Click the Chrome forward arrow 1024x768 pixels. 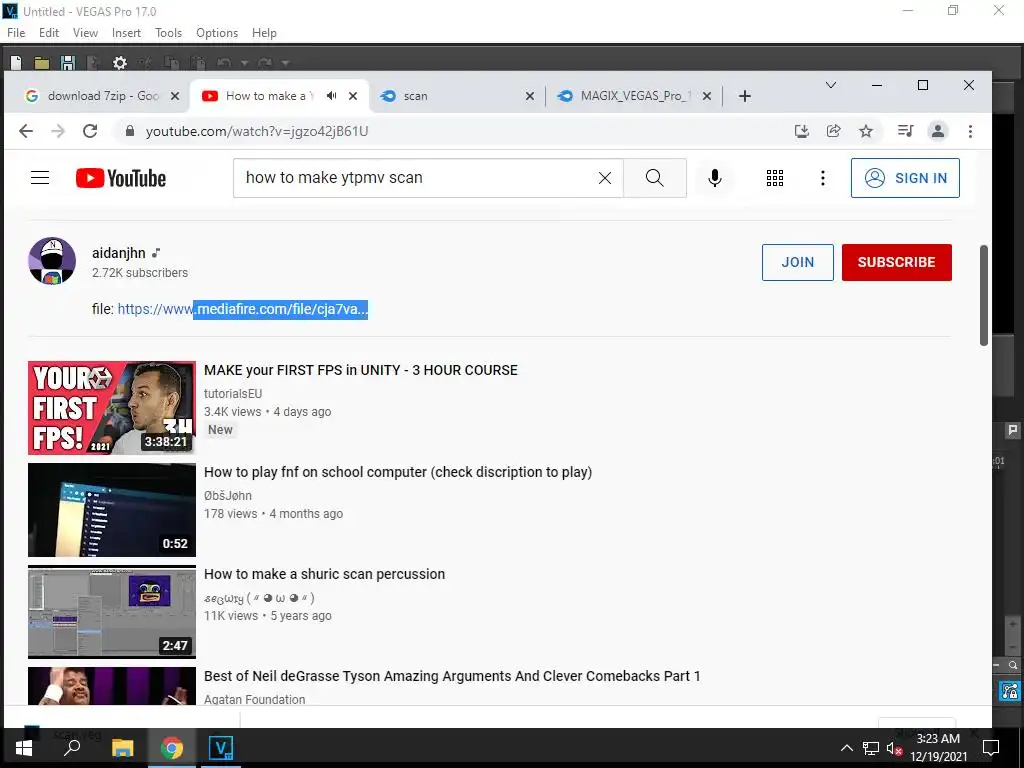pos(58,131)
